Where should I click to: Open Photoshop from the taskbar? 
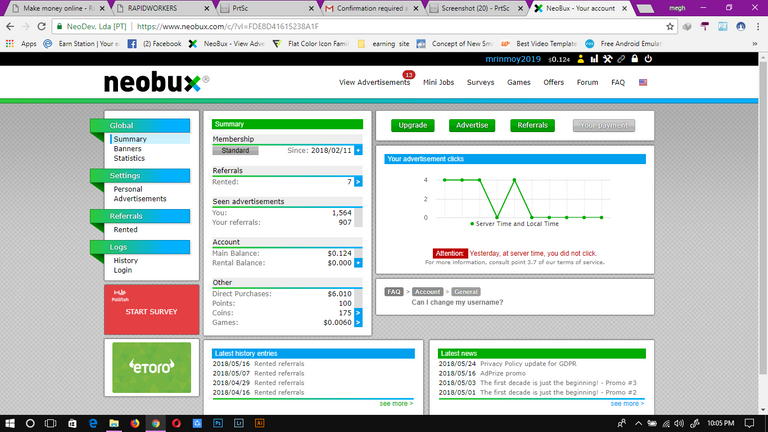point(218,423)
